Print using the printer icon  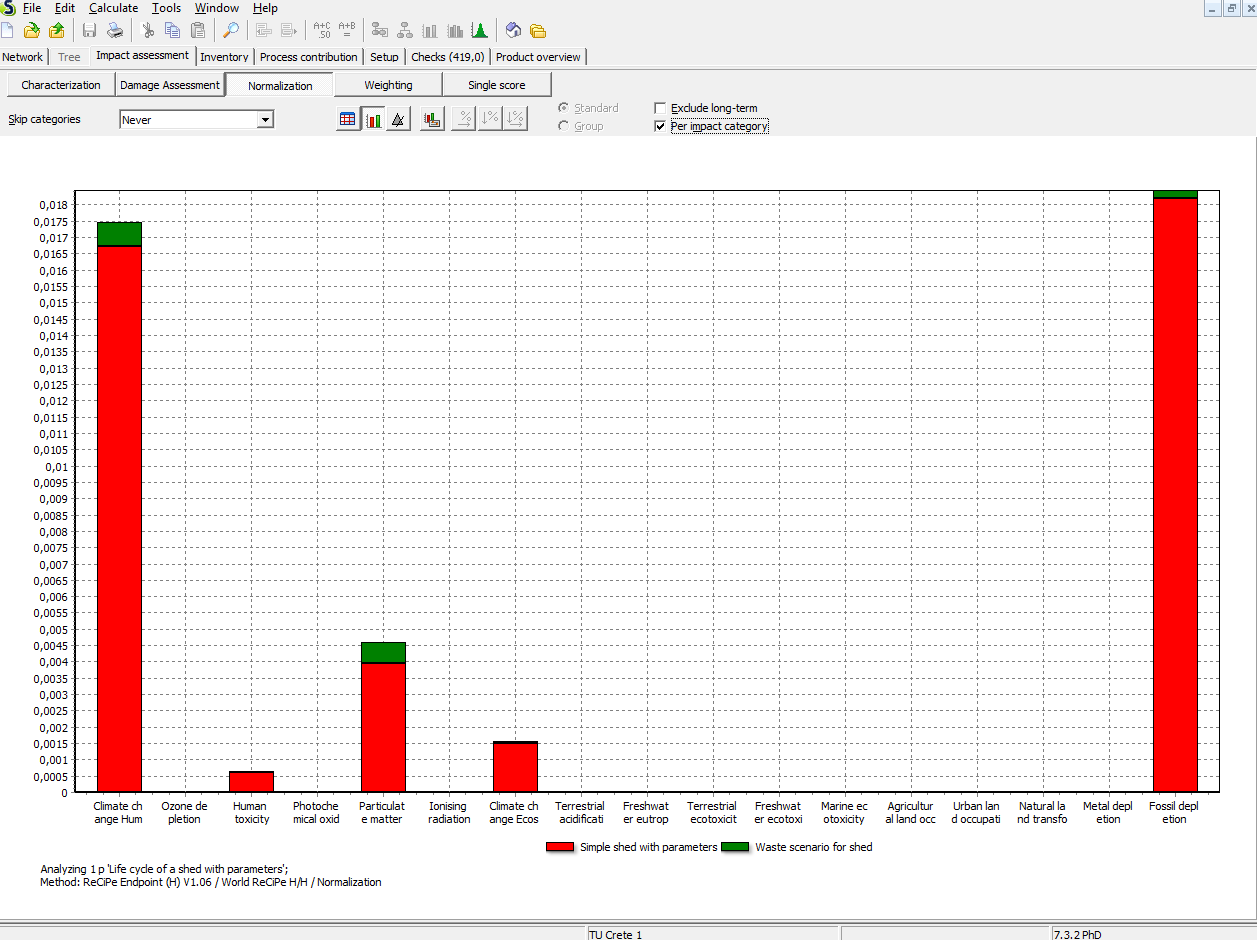[115, 30]
